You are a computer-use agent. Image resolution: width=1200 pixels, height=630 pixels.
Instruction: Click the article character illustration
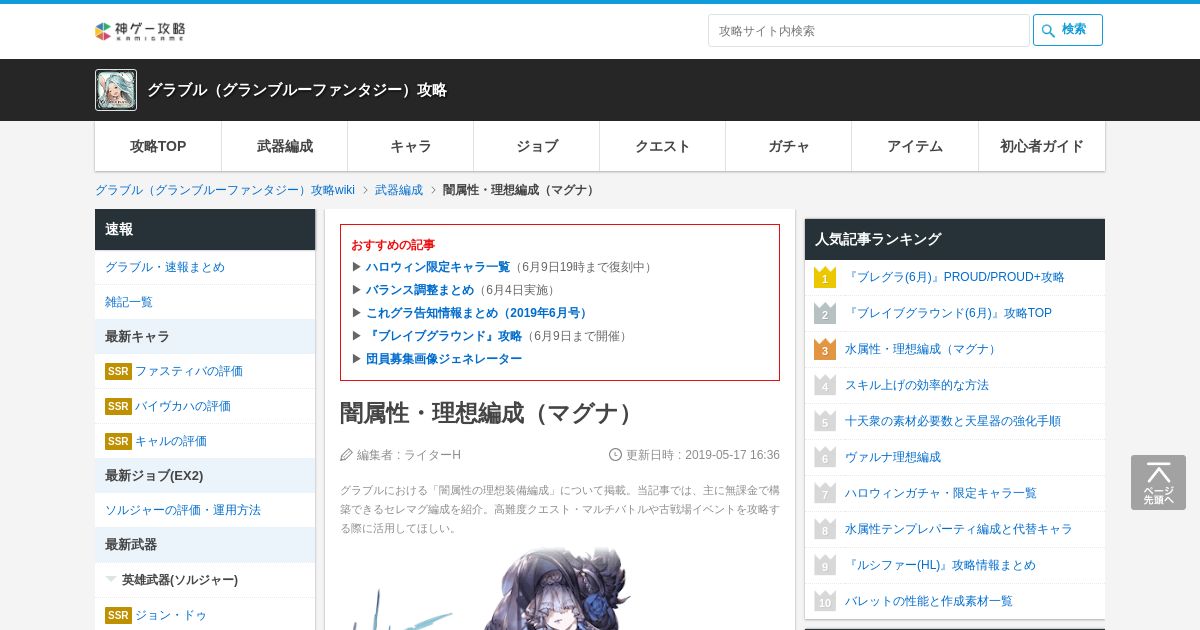560,588
